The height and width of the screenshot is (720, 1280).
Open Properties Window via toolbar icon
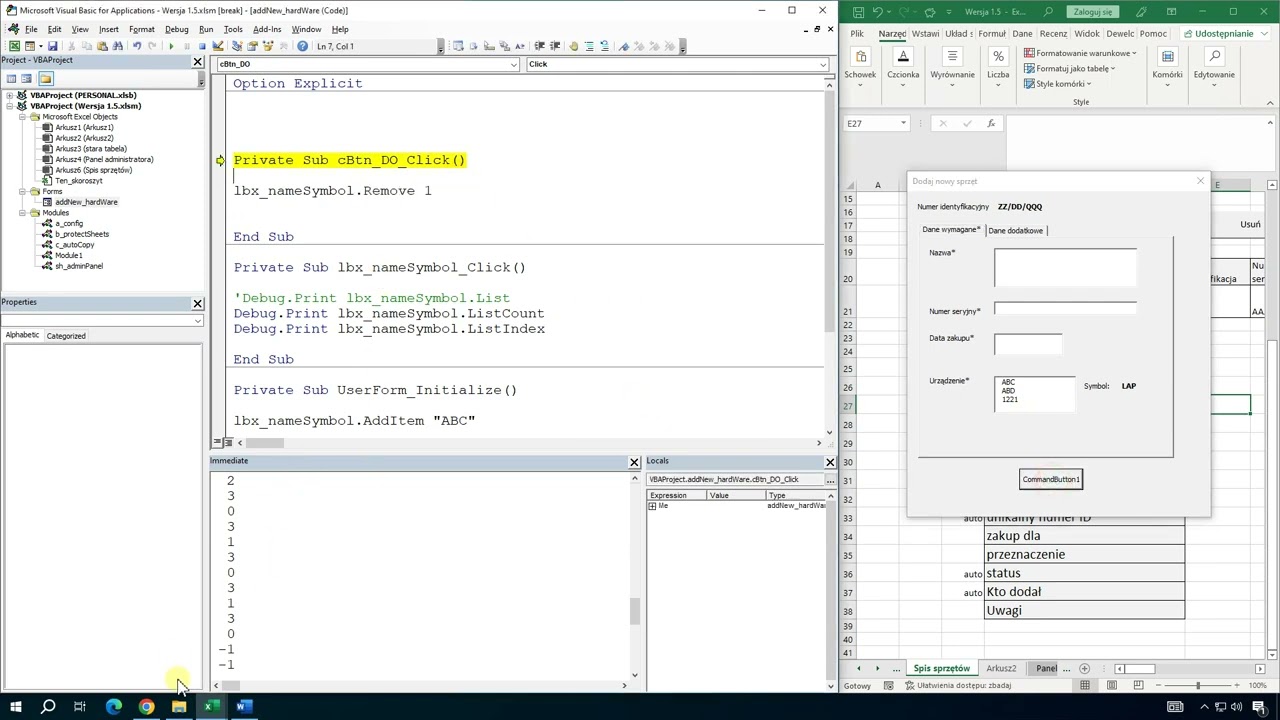click(x=253, y=46)
